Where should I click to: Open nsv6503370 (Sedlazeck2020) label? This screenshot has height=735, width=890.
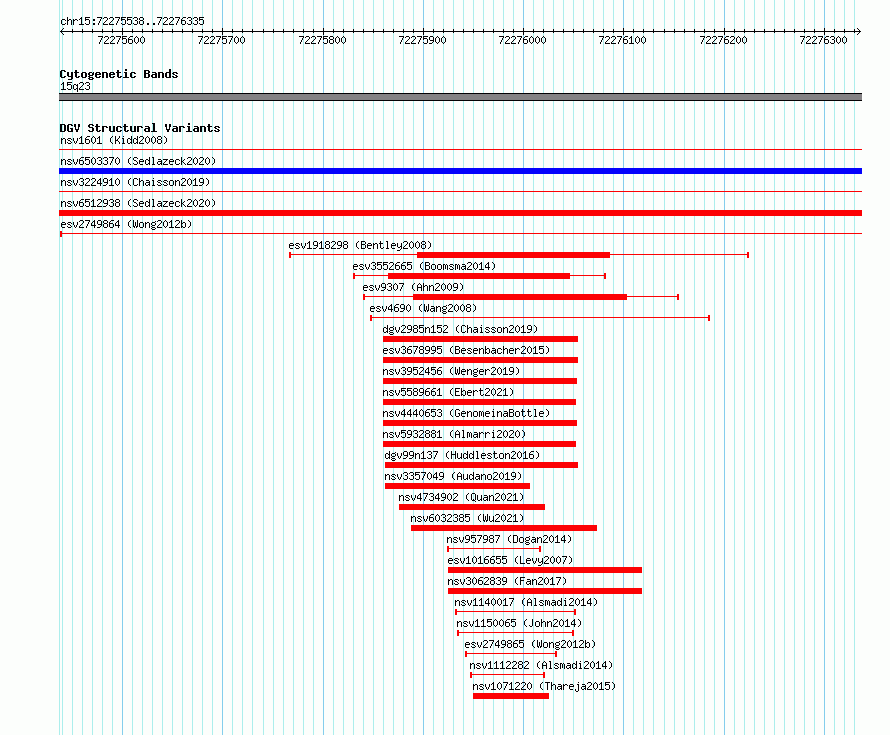click(x=138, y=161)
